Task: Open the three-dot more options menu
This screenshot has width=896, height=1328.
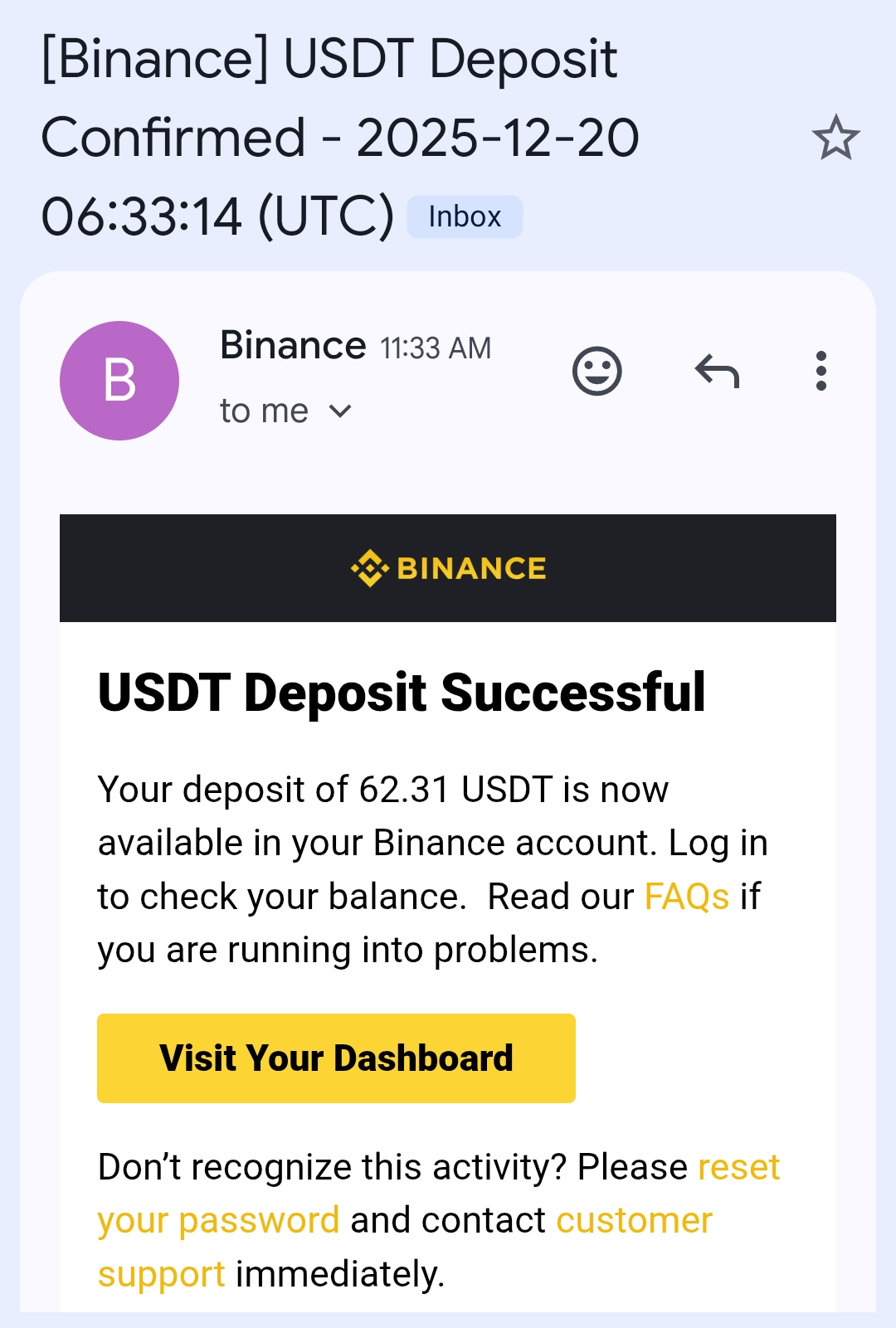Action: [x=821, y=371]
